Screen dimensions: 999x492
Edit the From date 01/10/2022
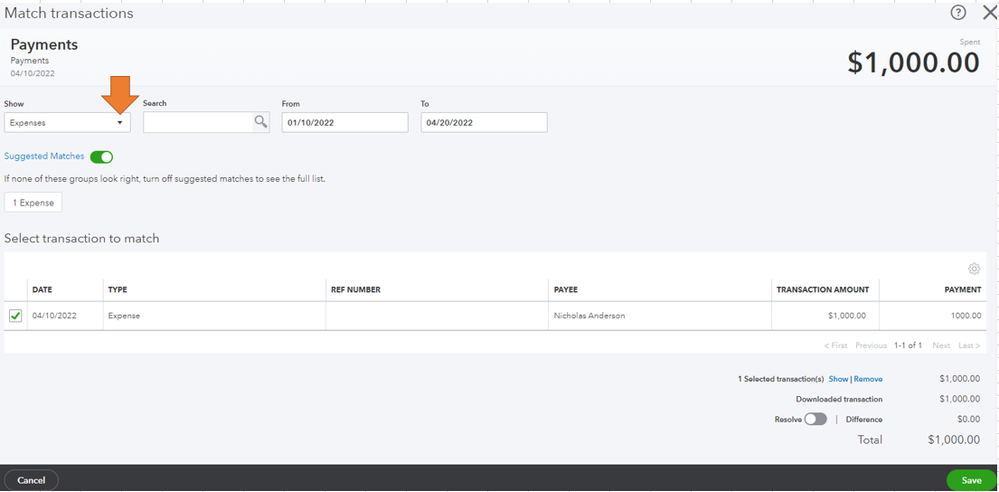[x=345, y=122]
